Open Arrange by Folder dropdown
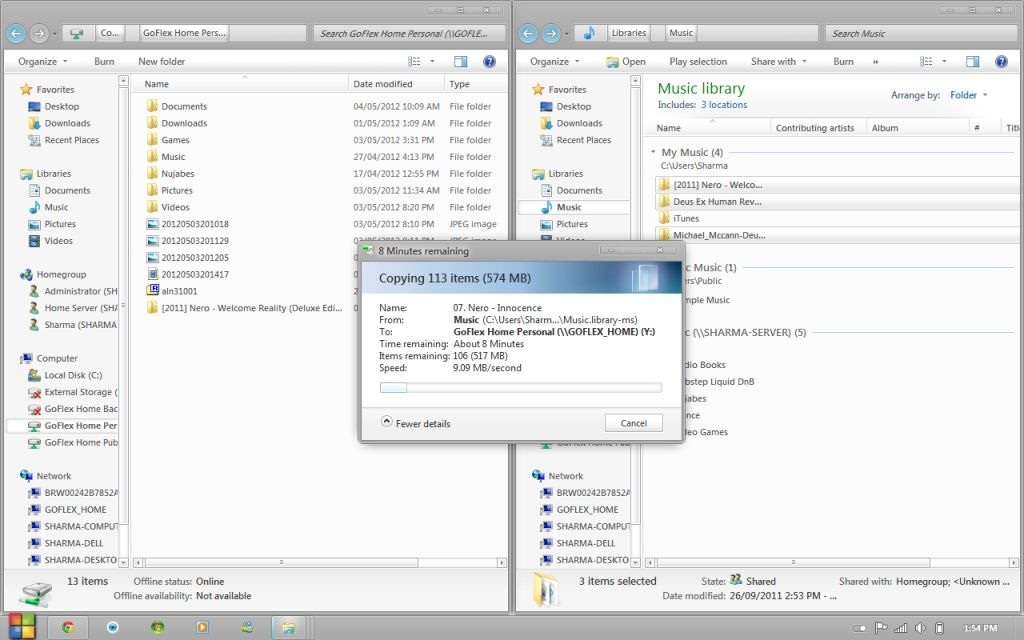The height and width of the screenshot is (640, 1024). (x=968, y=95)
